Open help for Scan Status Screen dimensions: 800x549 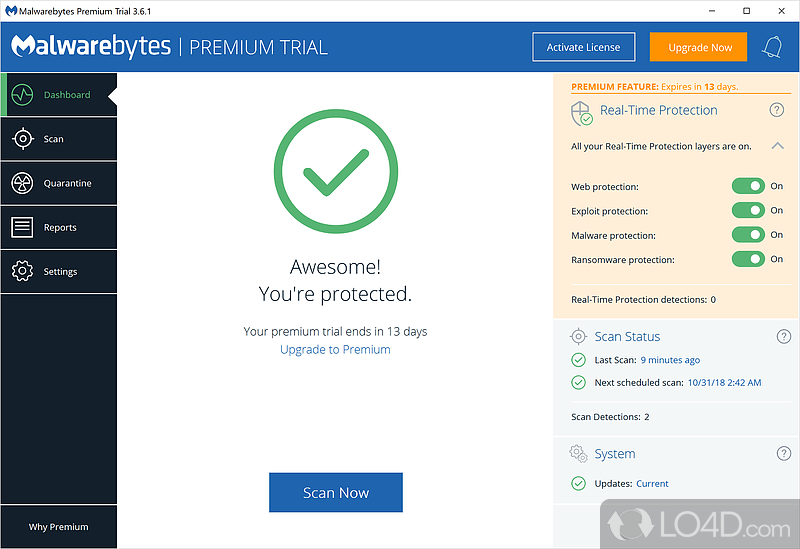pyautogui.click(x=783, y=337)
